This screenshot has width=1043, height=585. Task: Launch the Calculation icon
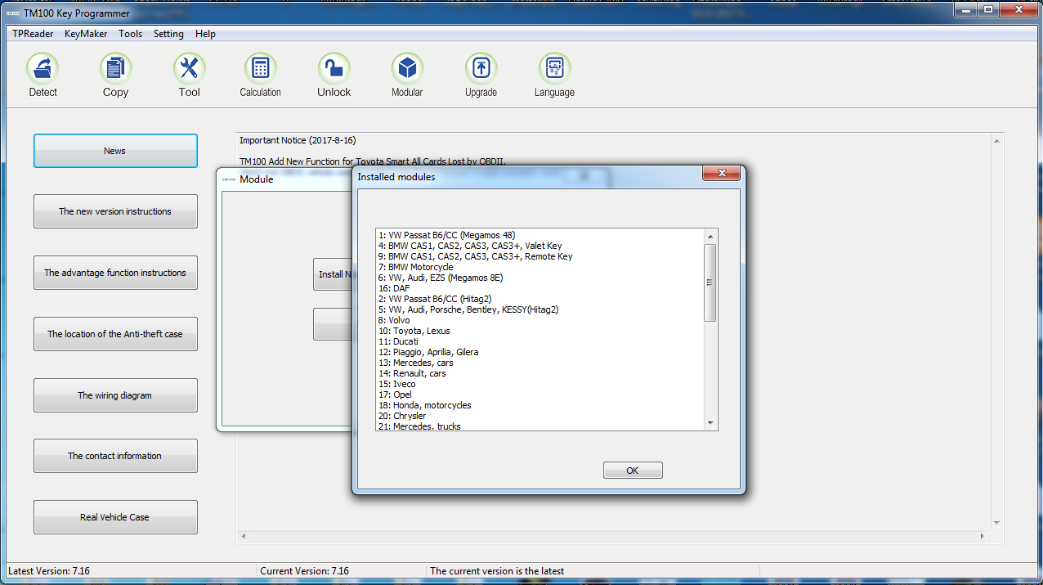point(260,75)
